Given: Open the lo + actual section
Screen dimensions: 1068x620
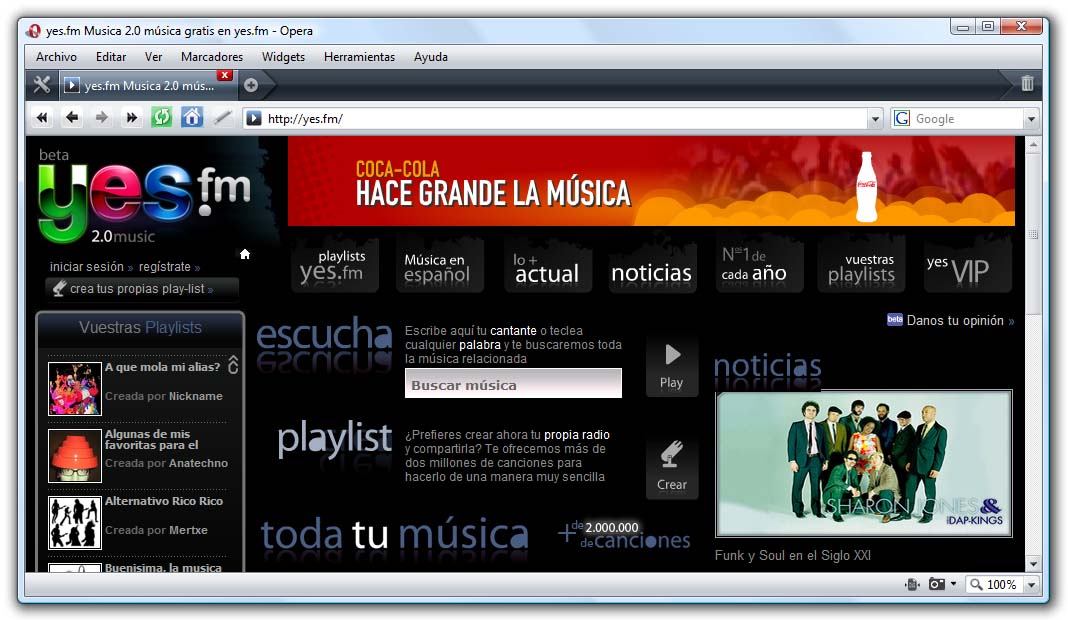Looking at the screenshot, I should pos(547,266).
